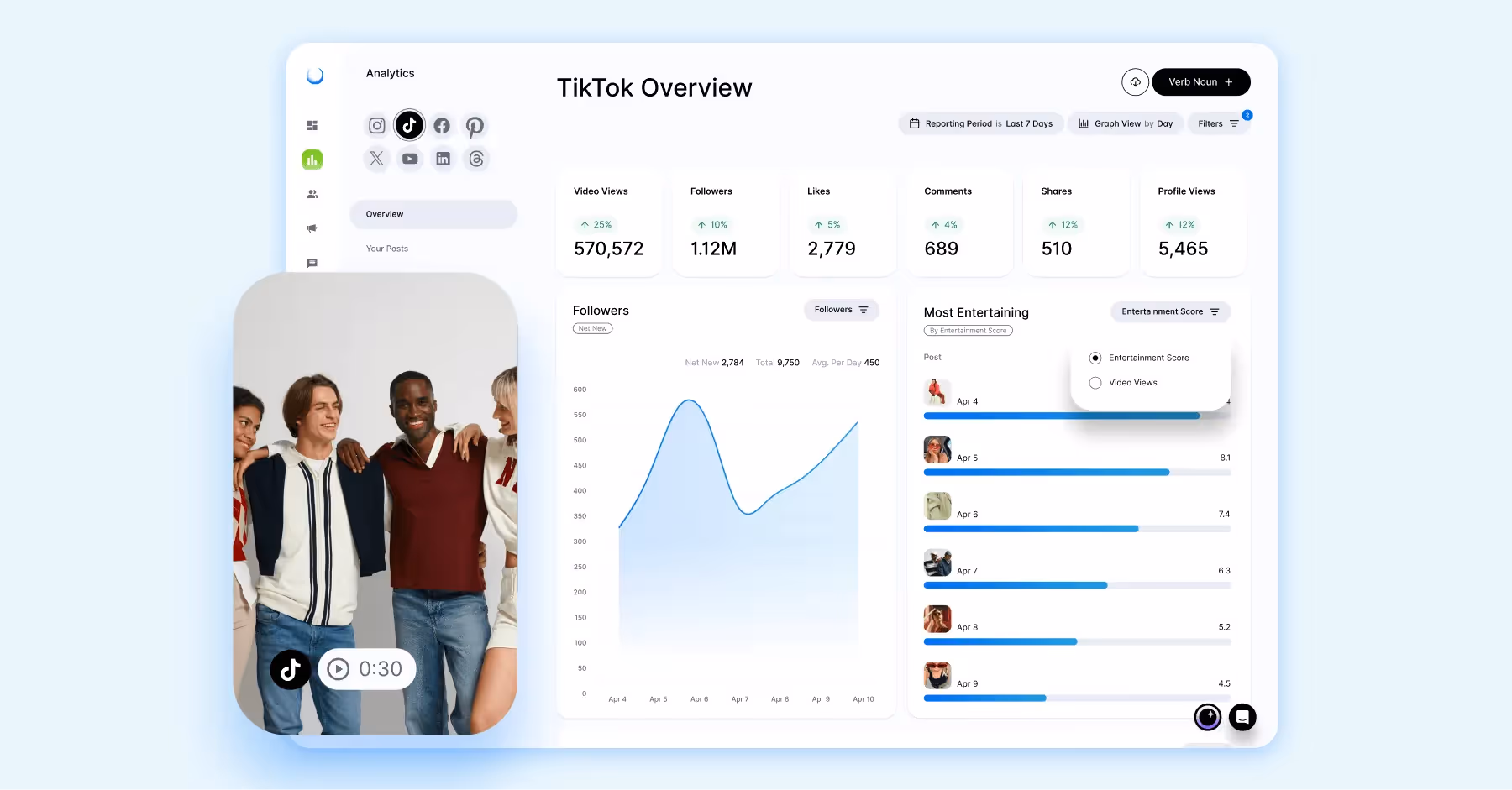This screenshot has width=1512, height=790.
Task: Click the dashboard grid icon in sidebar
Action: (x=312, y=124)
